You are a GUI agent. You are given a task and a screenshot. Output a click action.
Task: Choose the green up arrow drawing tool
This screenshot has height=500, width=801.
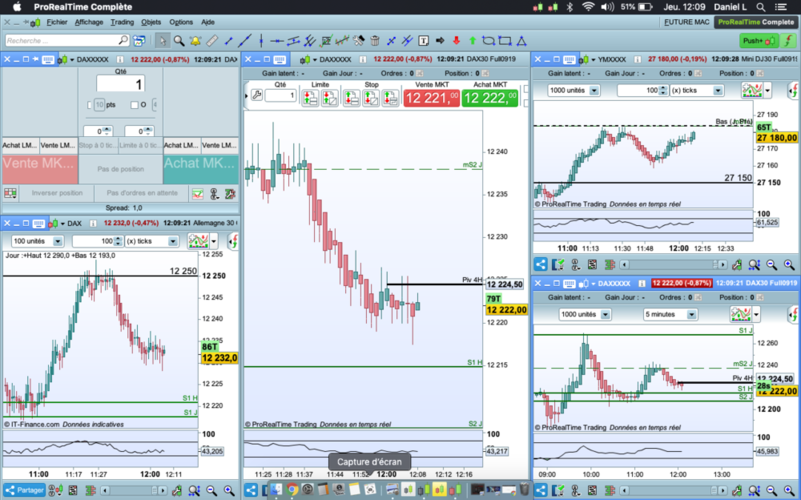472,40
